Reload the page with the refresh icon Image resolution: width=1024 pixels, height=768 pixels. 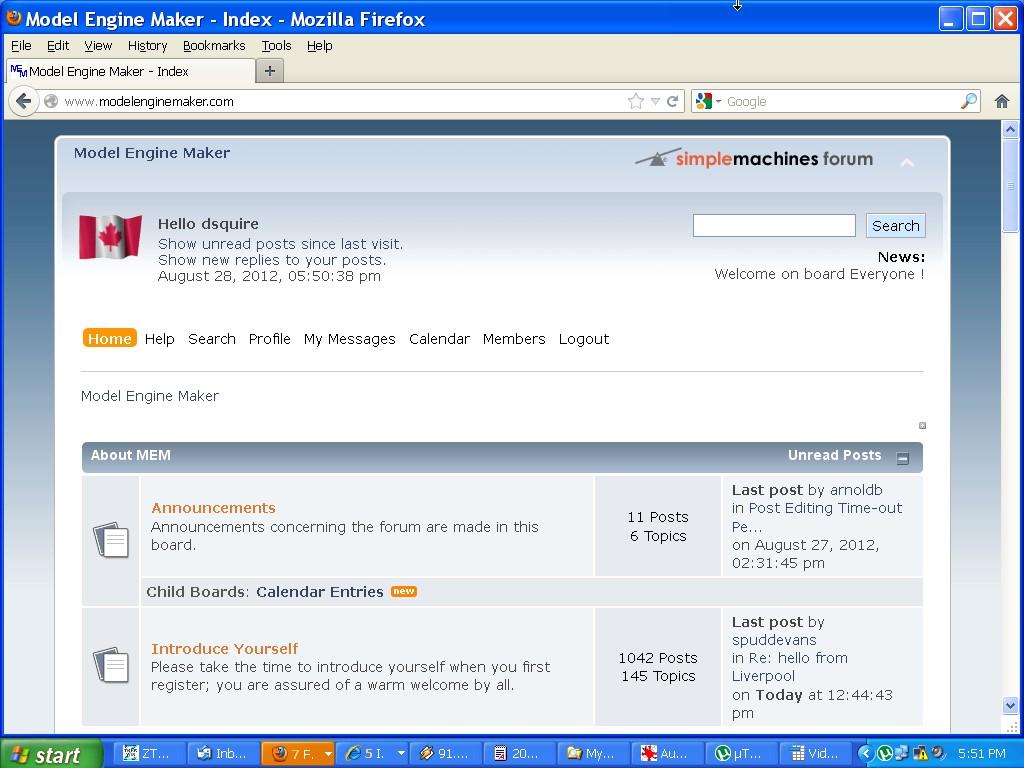(672, 101)
